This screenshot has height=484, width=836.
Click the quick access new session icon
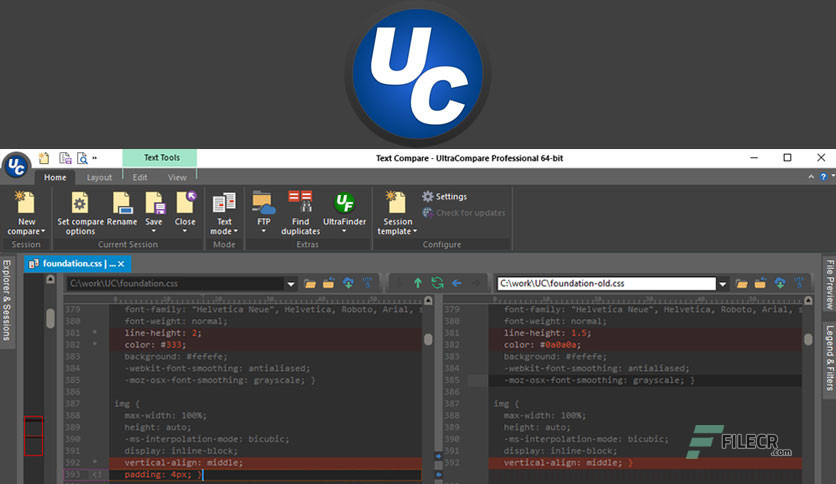pyautogui.click(x=44, y=158)
